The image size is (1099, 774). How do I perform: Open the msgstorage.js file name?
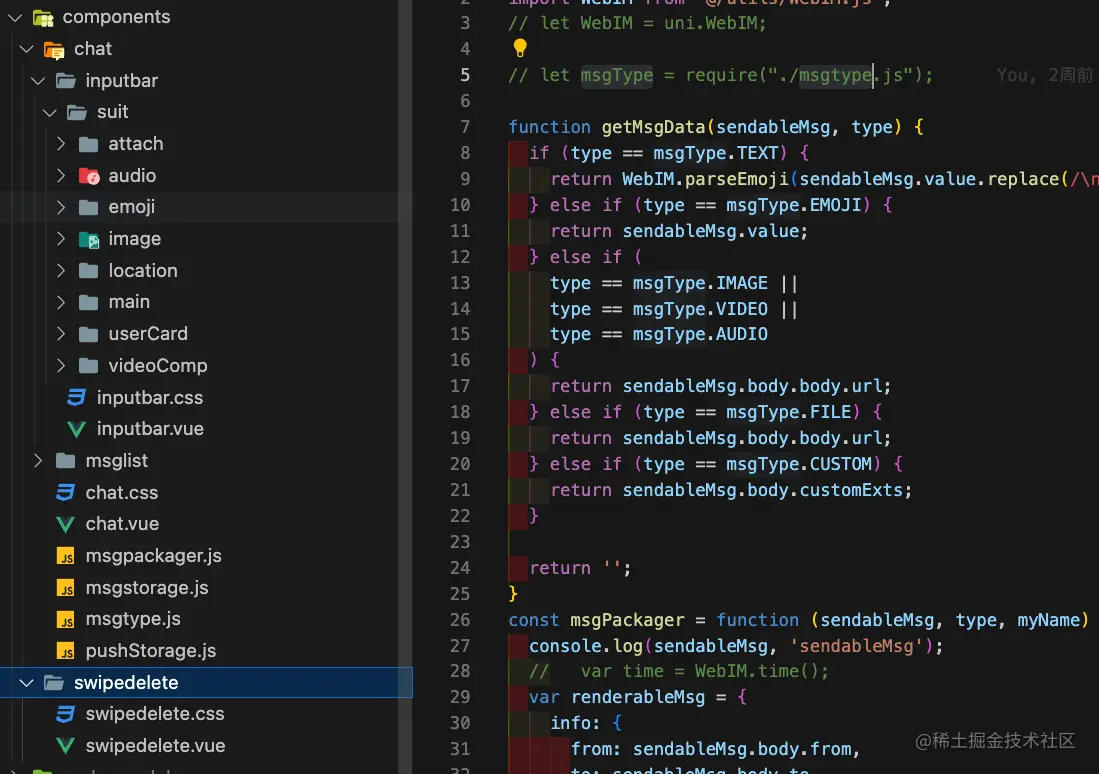[x=147, y=588]
